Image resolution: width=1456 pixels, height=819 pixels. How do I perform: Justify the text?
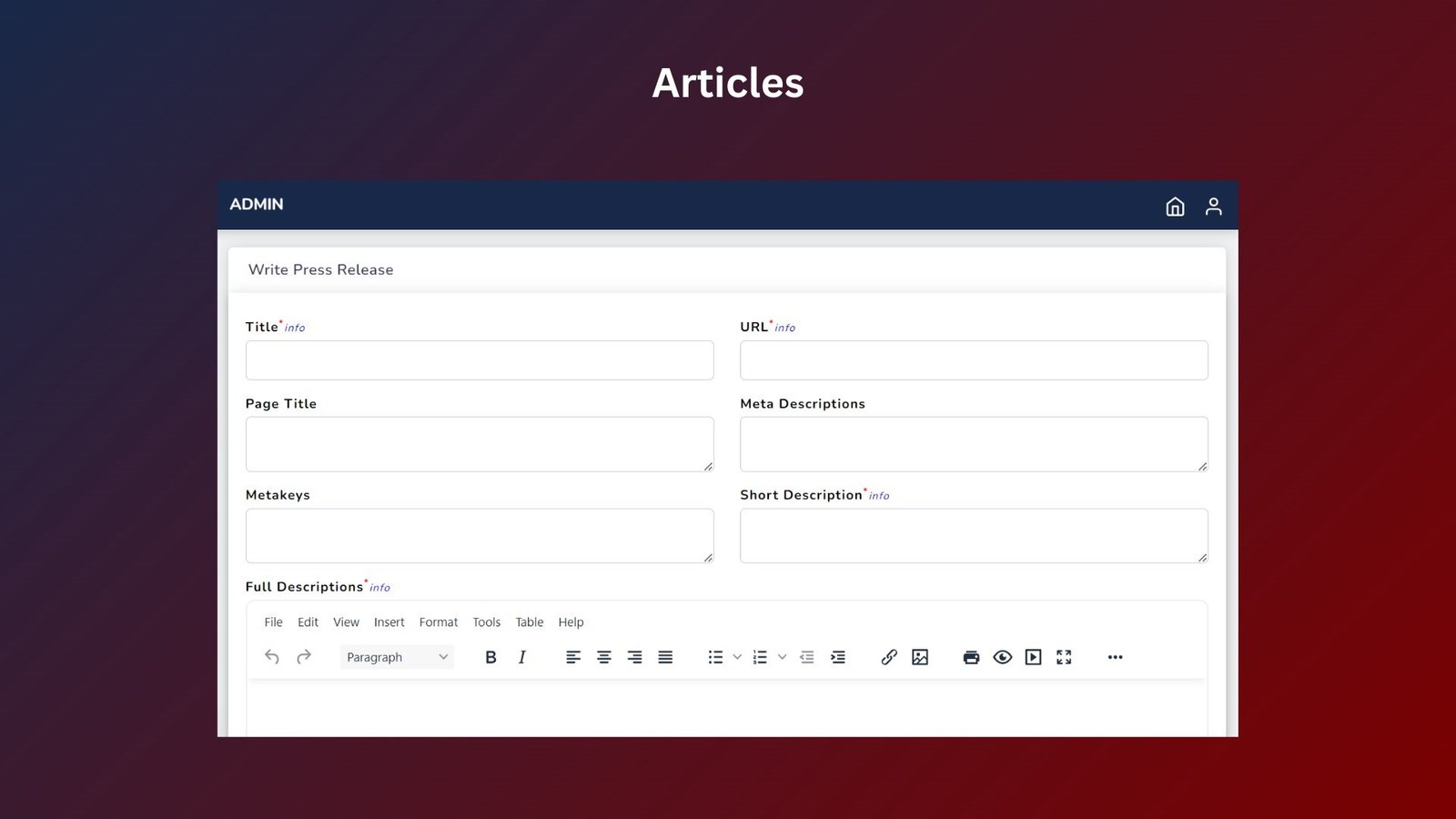pos(665,657)
